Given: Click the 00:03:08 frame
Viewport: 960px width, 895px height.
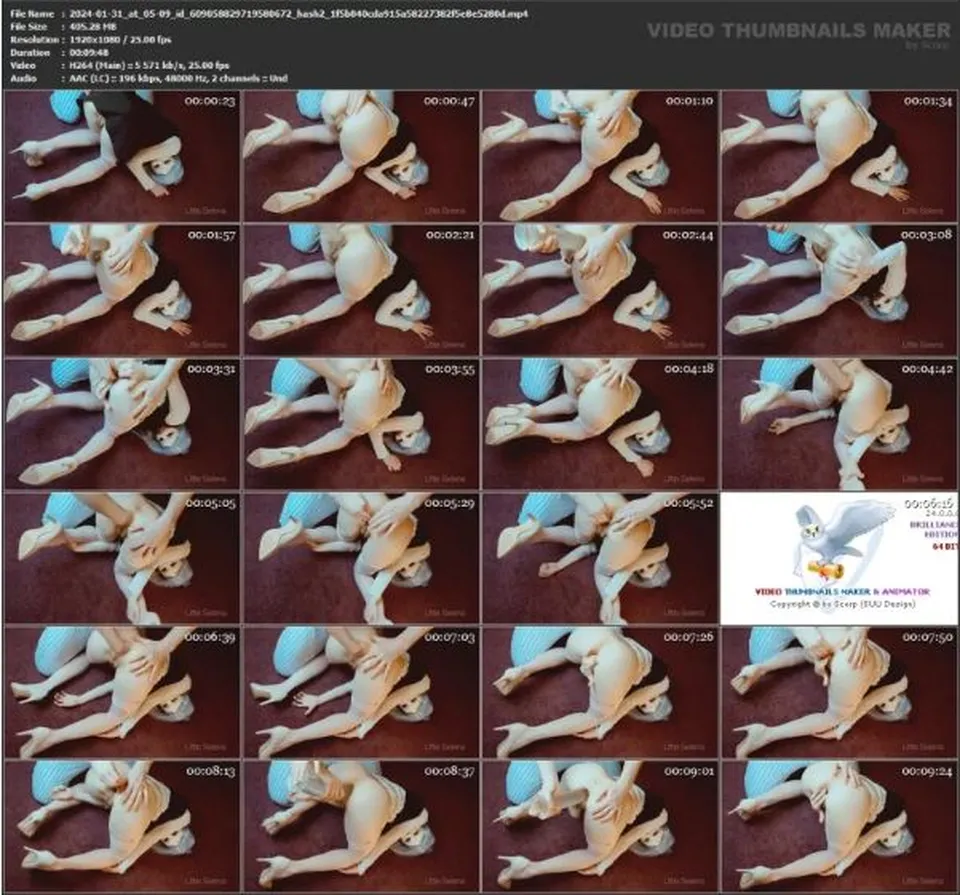Looking at the screenshot, I should [839, 290].
